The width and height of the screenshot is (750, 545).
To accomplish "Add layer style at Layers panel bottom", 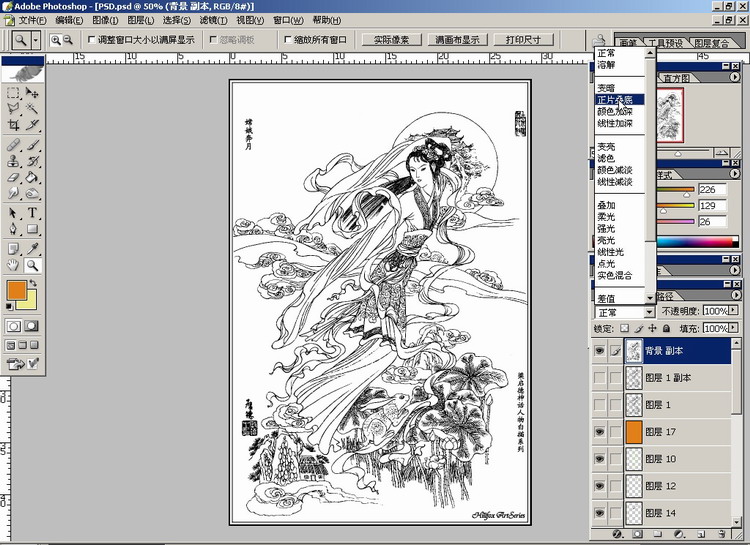I will click(x=617, y=534).
